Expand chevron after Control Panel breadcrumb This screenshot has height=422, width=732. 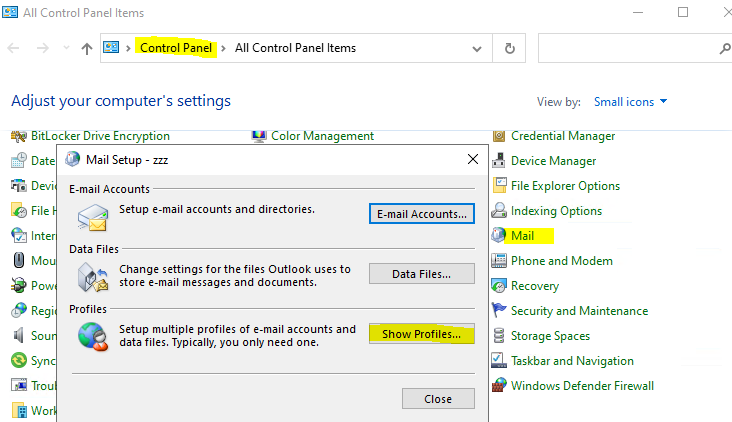[224, 49]
